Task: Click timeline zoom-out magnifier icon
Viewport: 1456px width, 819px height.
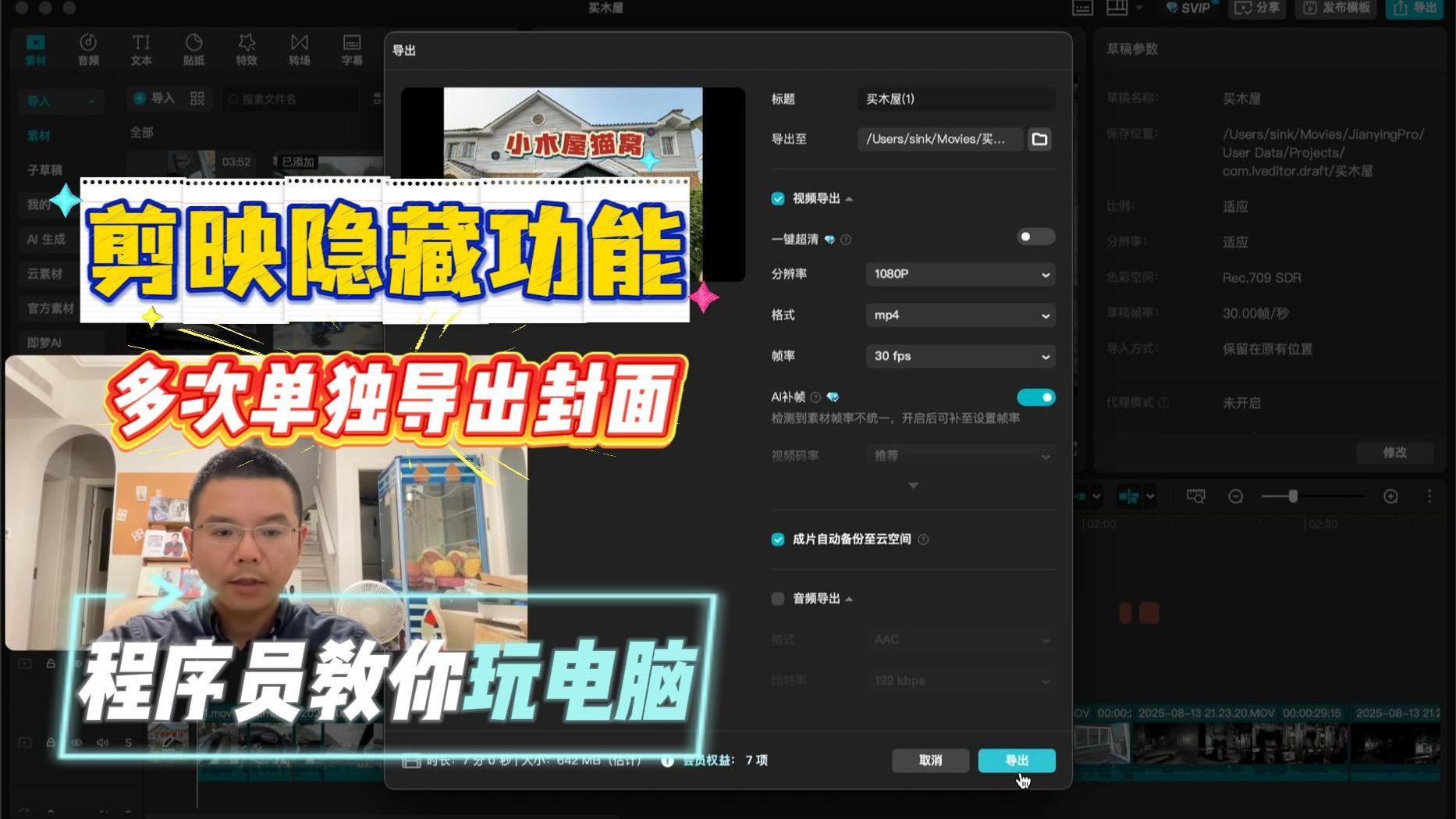Action: (x=1235, y=497)
